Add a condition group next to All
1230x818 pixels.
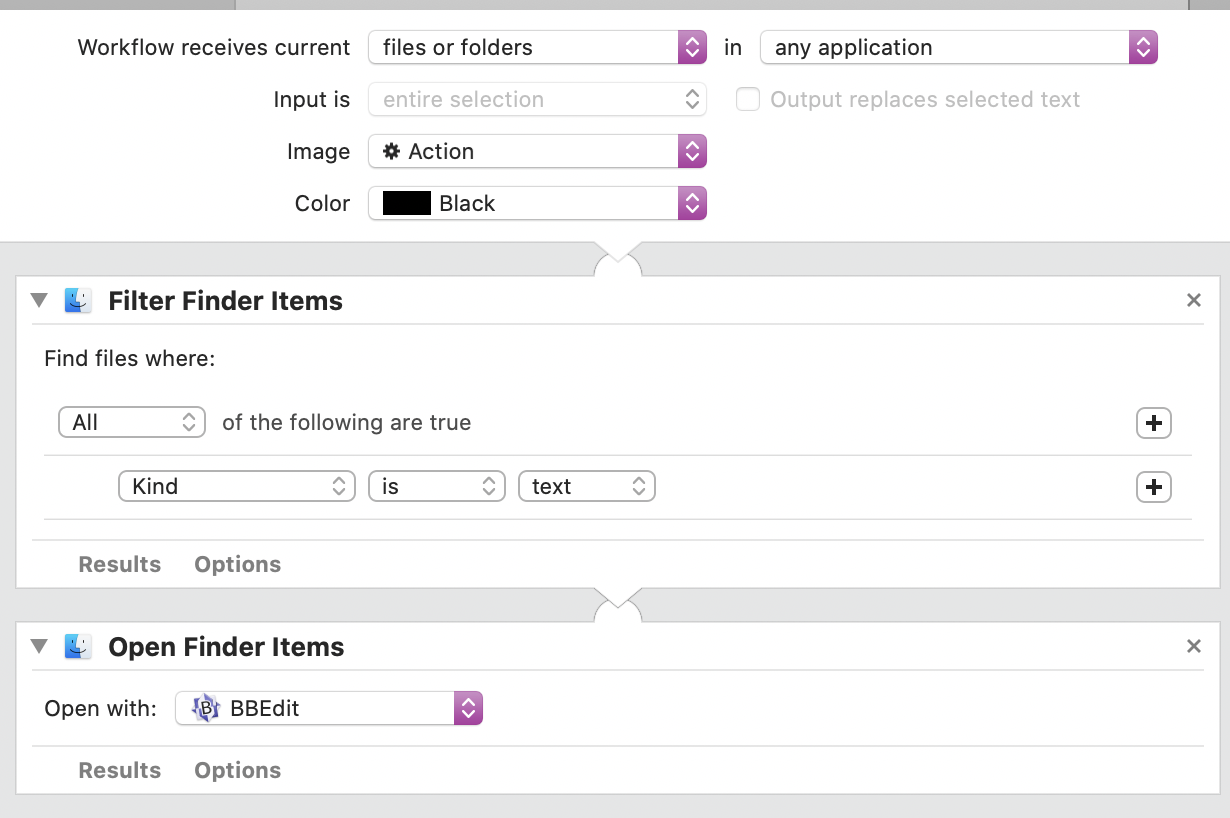[1153, 423]
